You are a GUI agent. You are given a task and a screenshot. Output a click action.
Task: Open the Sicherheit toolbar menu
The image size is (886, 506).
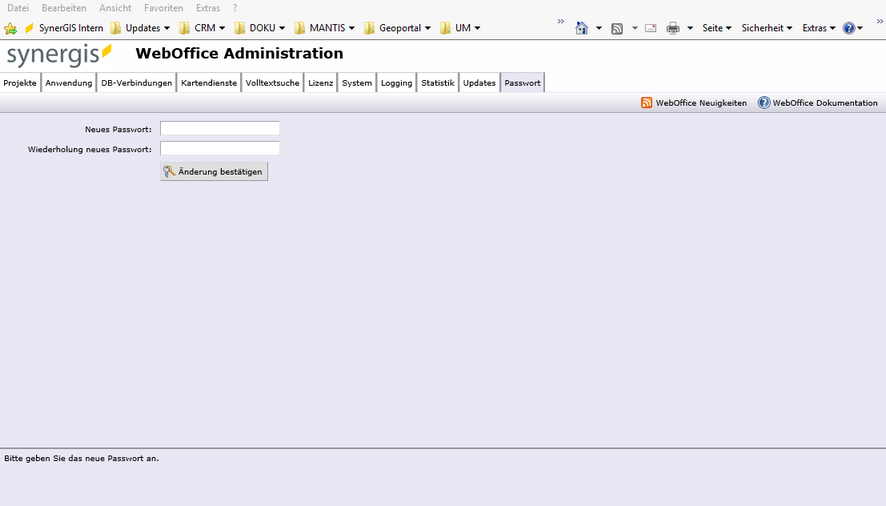767,28
